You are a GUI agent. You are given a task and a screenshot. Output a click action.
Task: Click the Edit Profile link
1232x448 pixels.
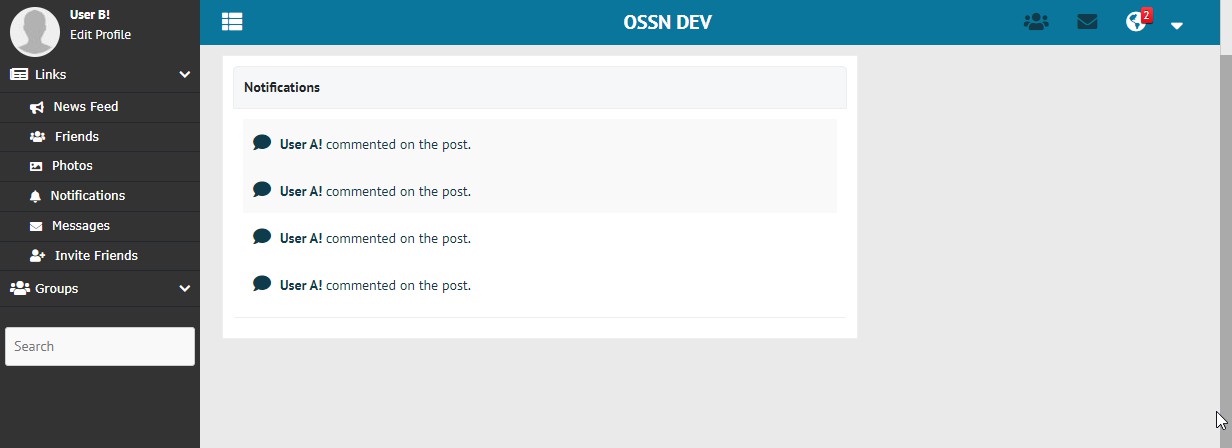[x=100, y=35]
